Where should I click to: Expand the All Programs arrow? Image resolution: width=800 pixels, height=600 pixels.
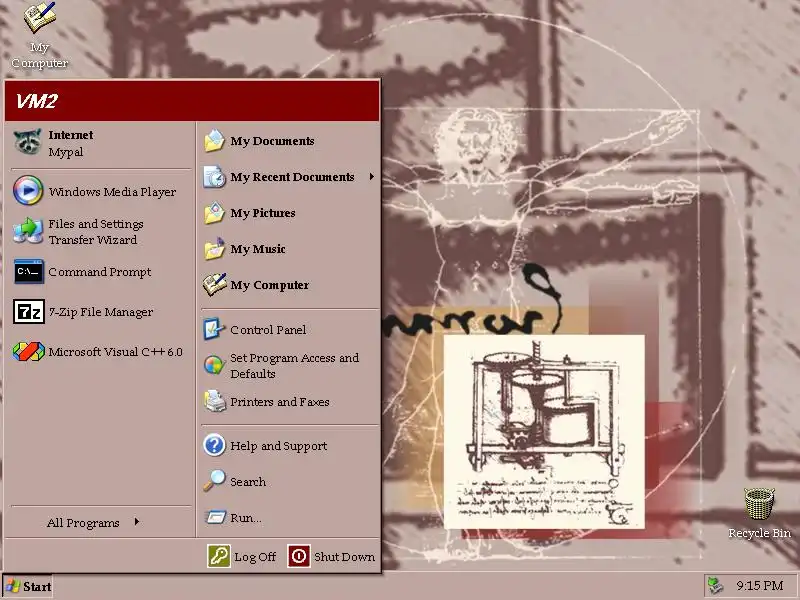pyautogui.click(x=137, y=521)
